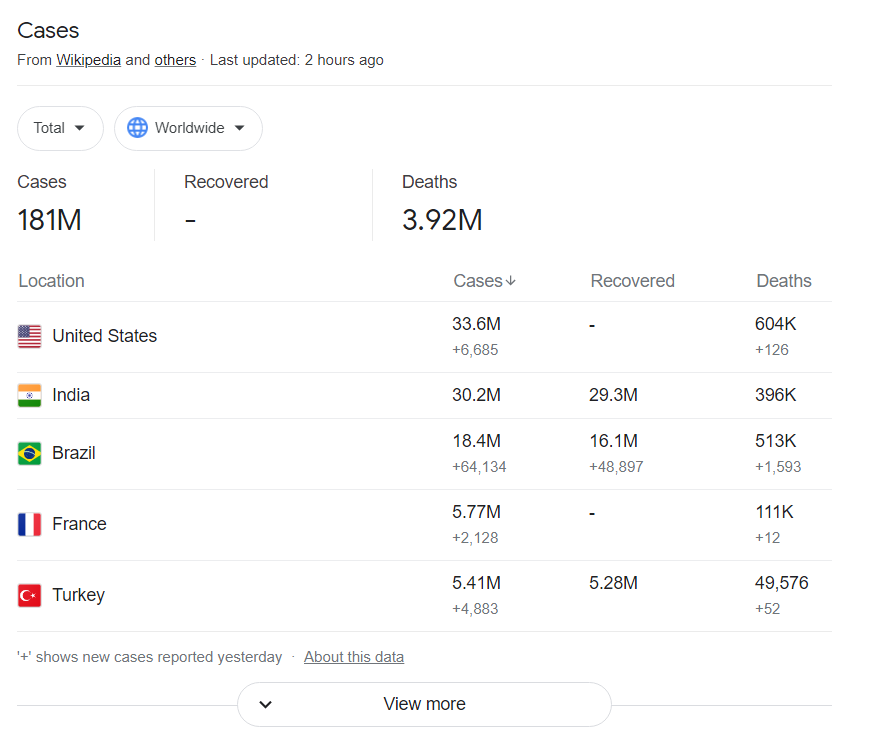Click the 16.1M recovered value

(614, 441)
